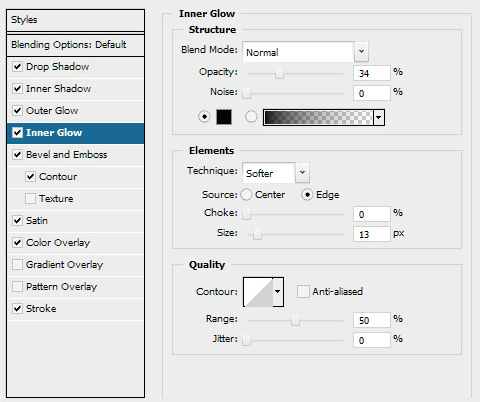The width and height of the screenshot is (480, 402).
Task: Click the Noise slider handle
Action: 246,93
